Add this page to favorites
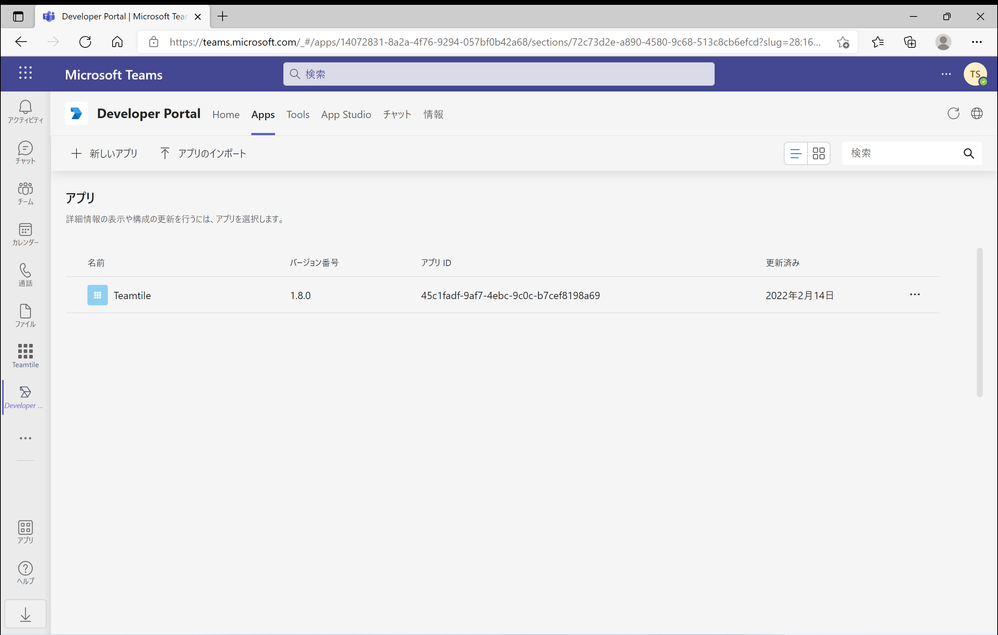Screen dimensions: 998x635 coord(843,42)
